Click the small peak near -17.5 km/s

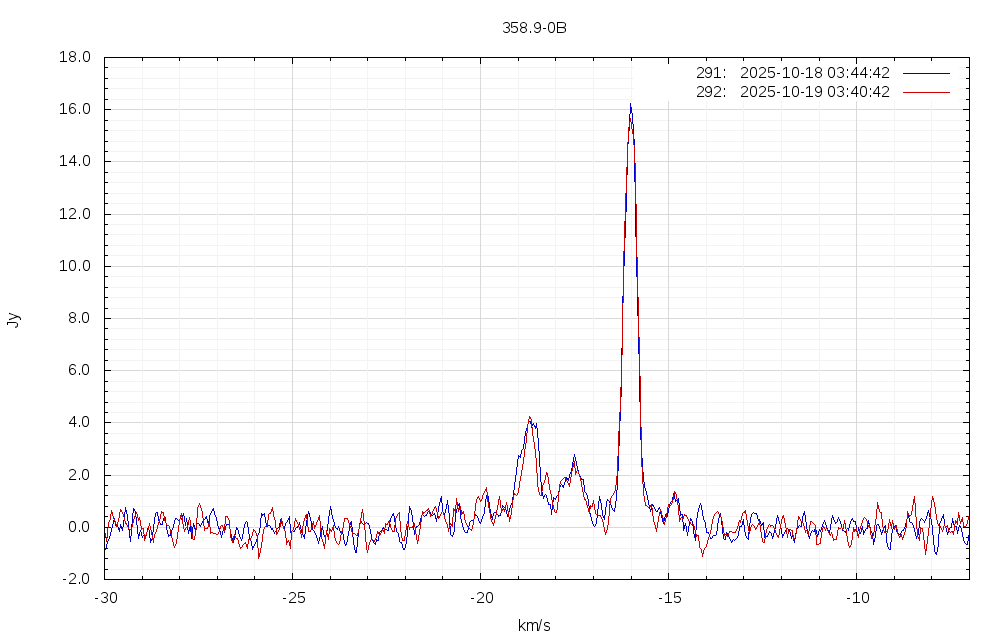574,458
